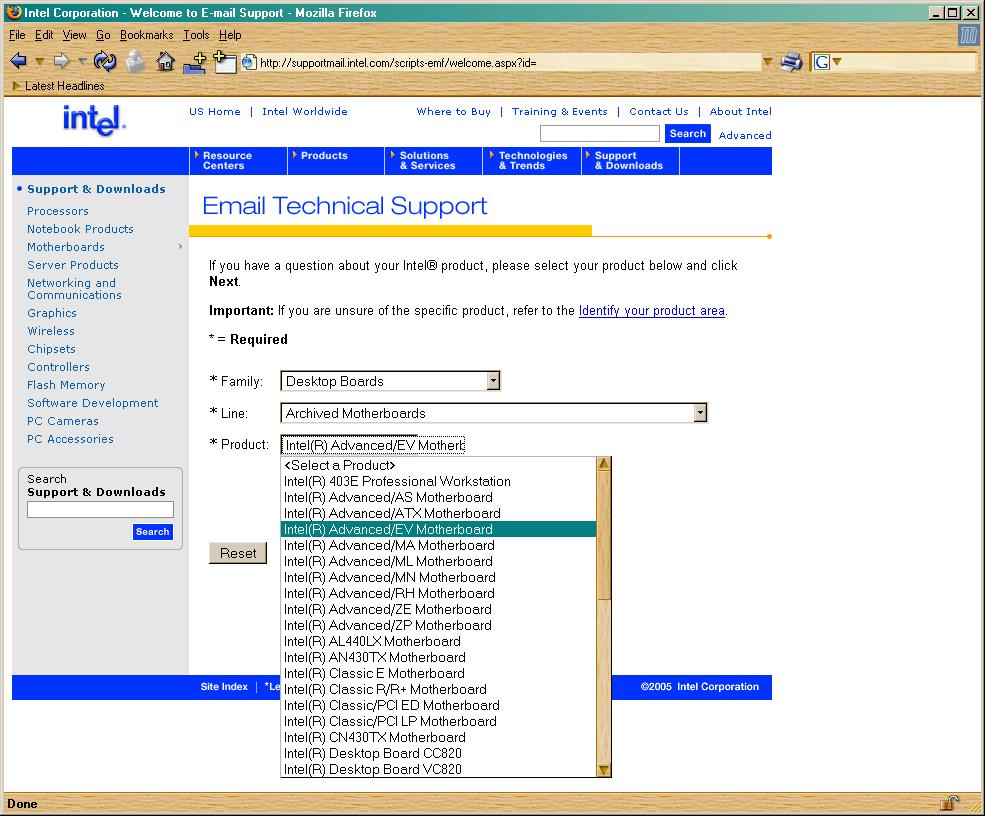Click the security lock icon in status bar

(x=949, y=803)
